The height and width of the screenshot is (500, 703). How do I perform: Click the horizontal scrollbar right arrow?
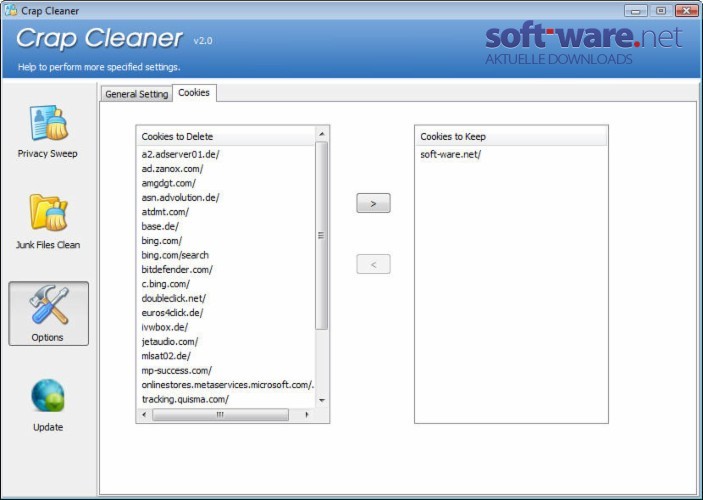307,415
